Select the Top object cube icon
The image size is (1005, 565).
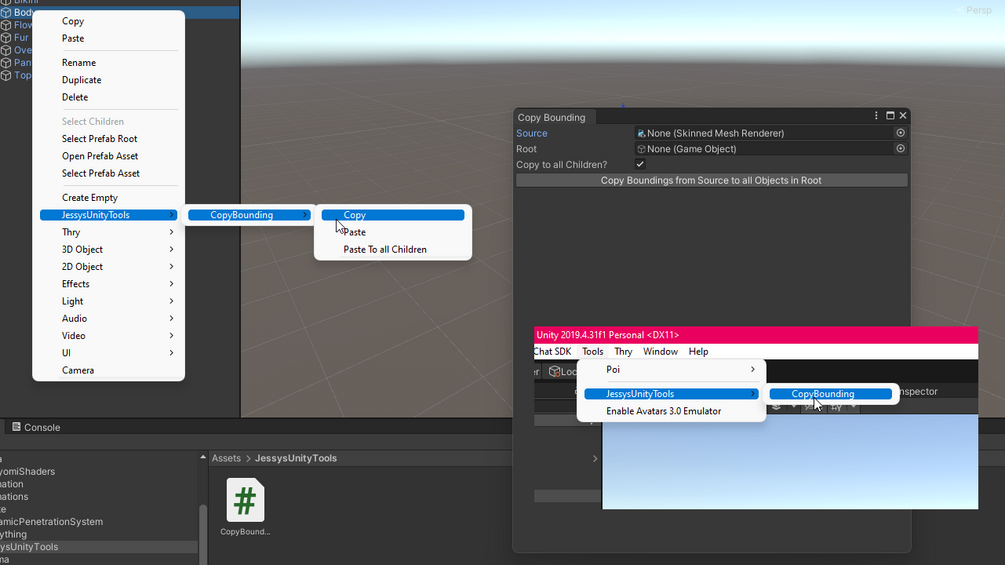click(x=6, y=76)
